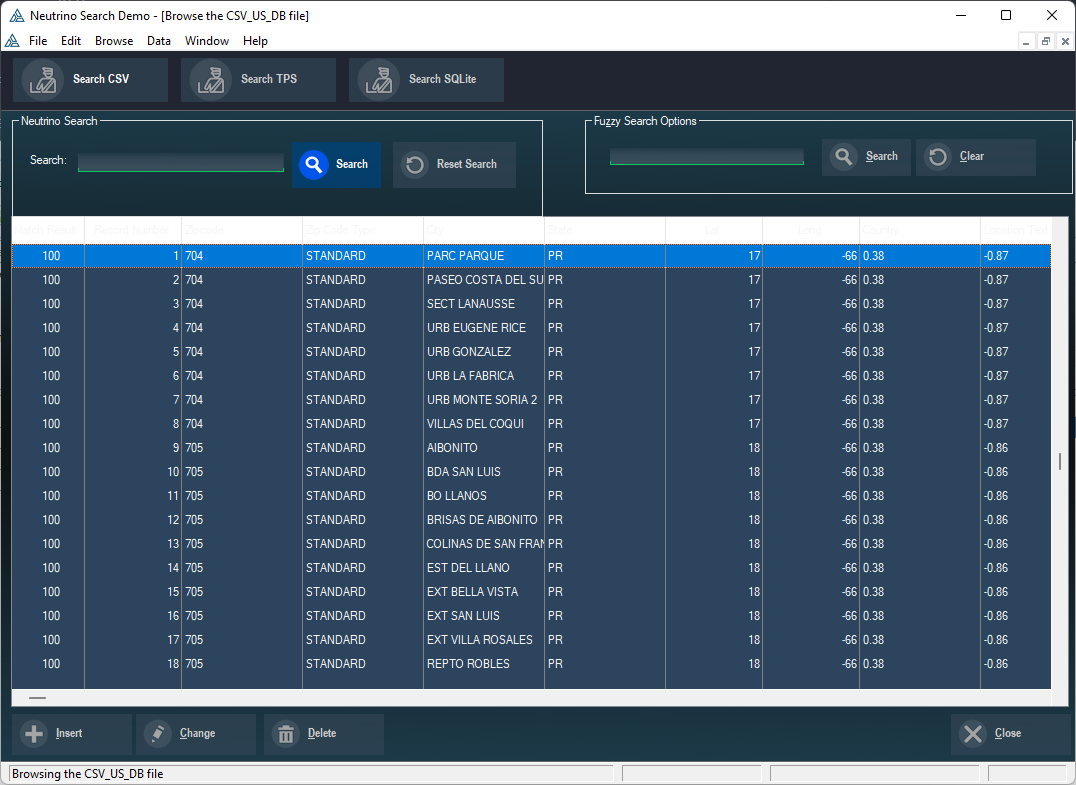1076x785 pixels.
Task: Open the File menu
Action: 38,41
